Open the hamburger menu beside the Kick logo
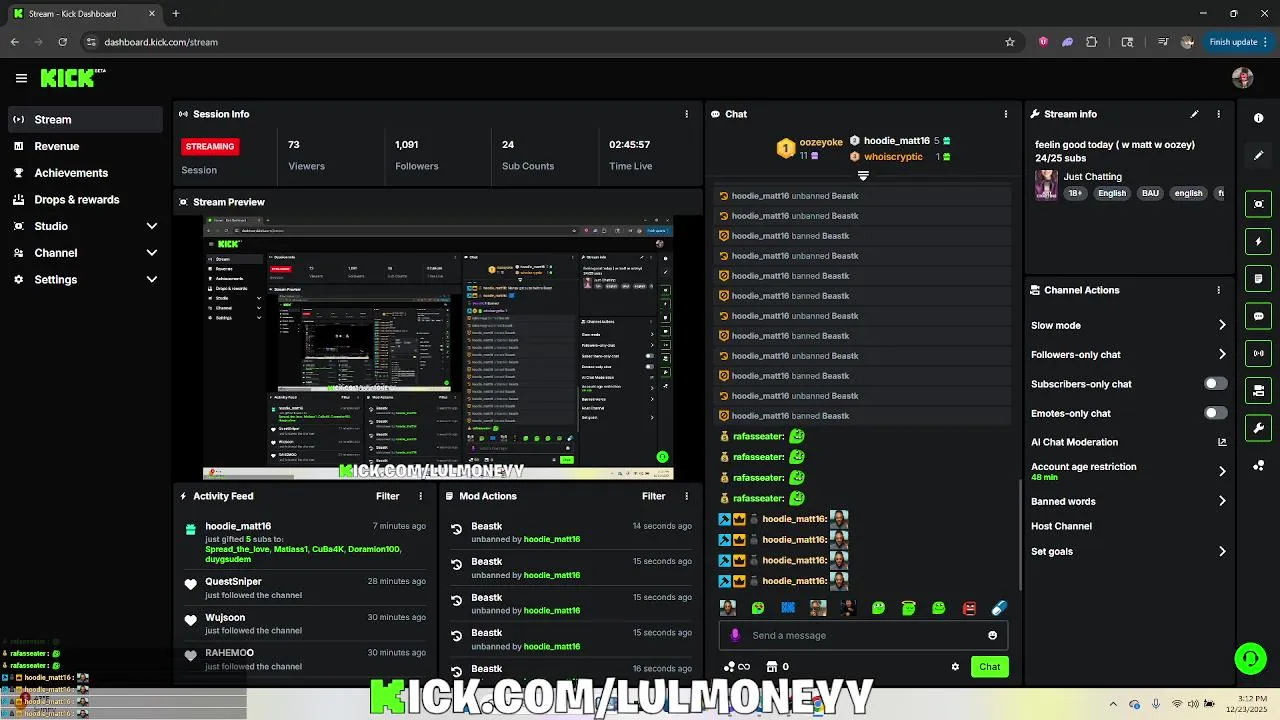Viewport: 1280px width, 720px height. (21, 78)
